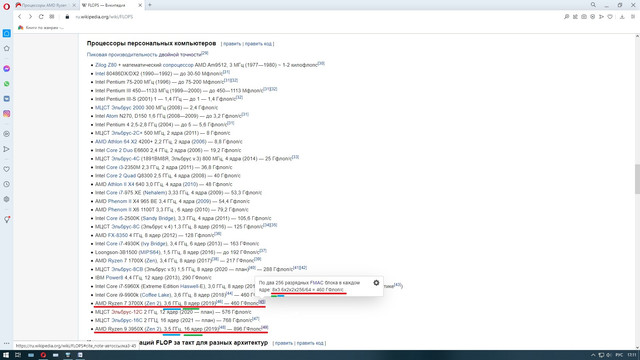Click the taskbar clock
The height and width of the screenshot is (360, 640).
631,355
